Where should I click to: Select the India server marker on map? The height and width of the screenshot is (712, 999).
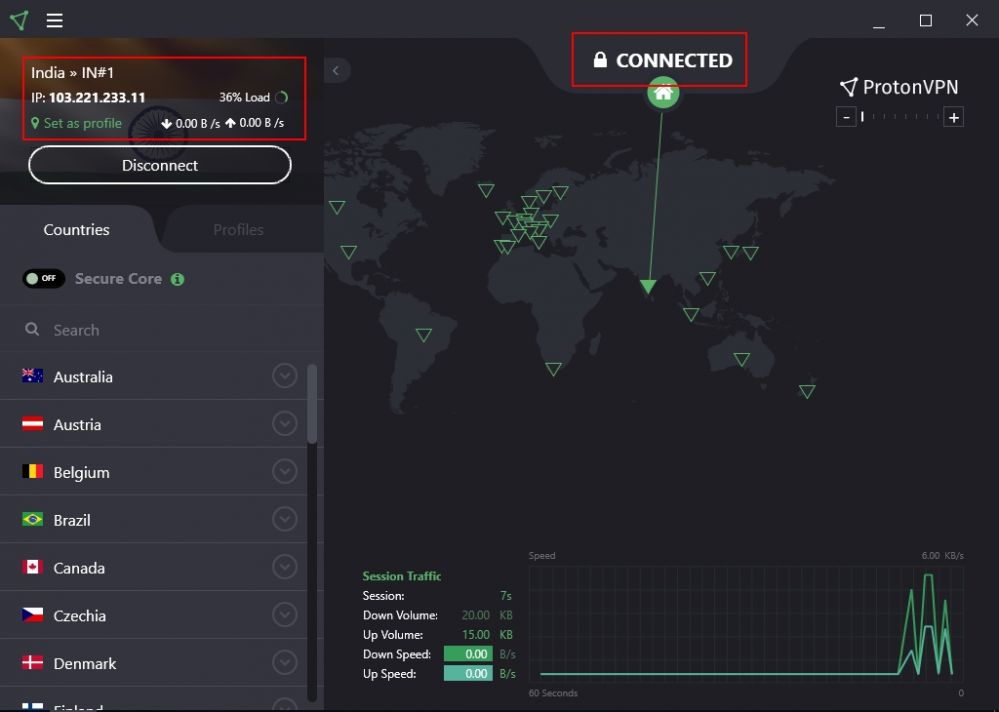648,287
